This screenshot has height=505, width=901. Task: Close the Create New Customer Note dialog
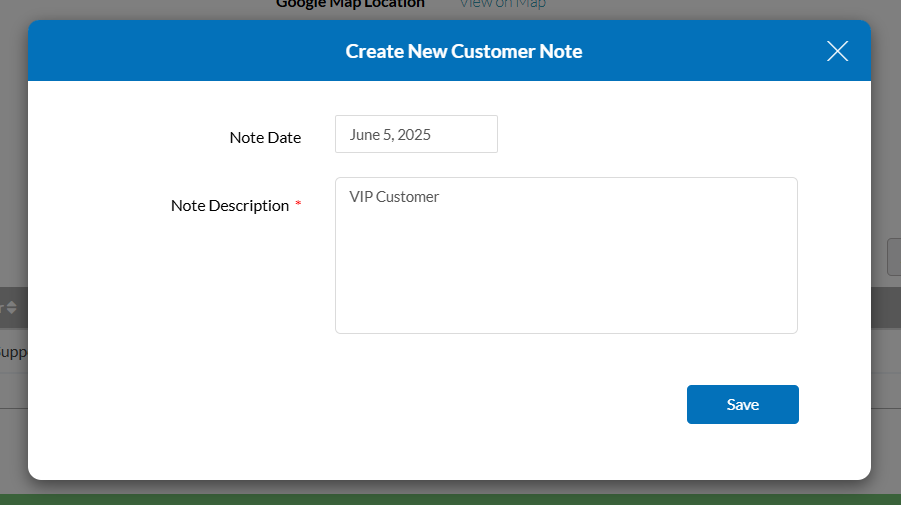tap(837, 51)
